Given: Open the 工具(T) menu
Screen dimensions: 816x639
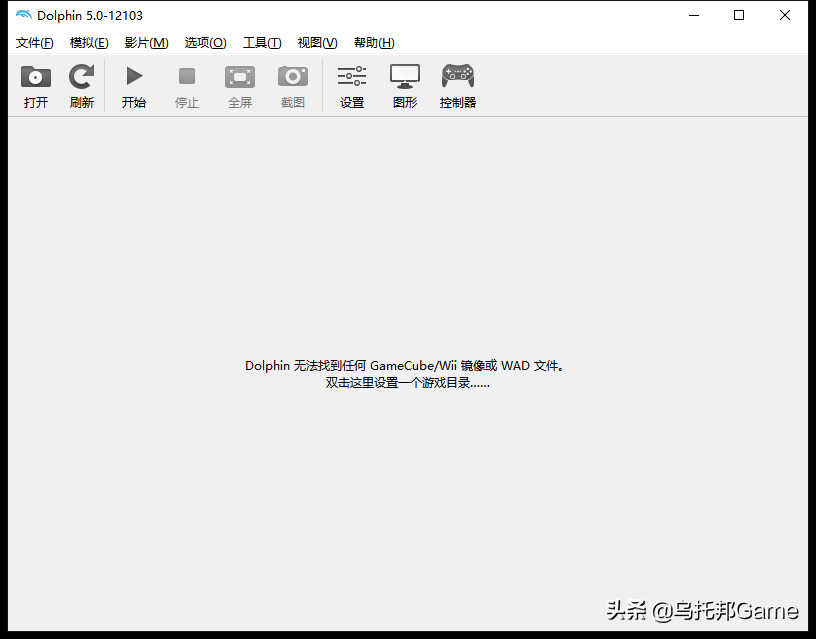Looking at the screenshot, I should coord(262,43).
